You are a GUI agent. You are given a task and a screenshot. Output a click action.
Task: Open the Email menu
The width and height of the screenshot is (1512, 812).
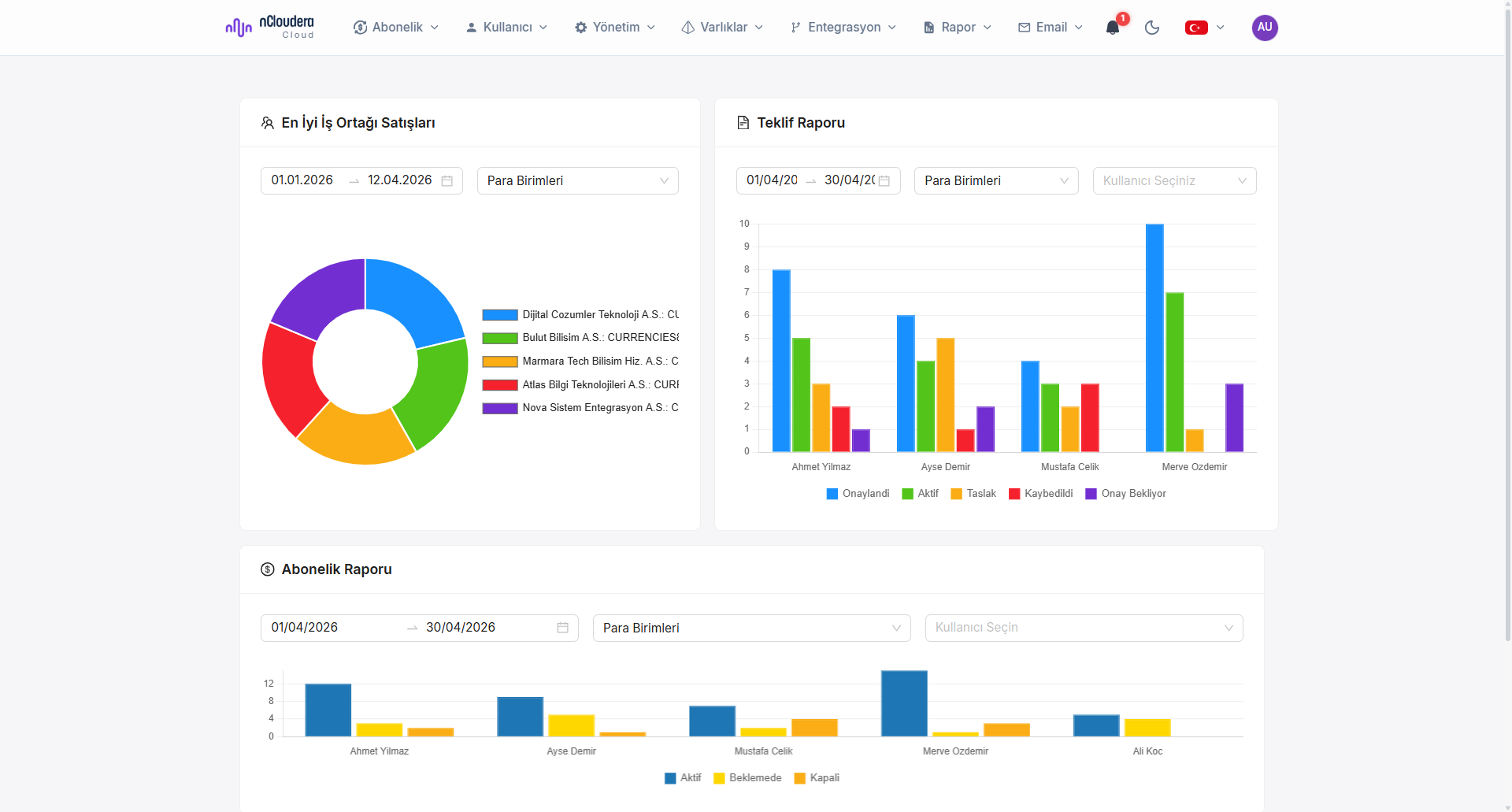(1051, 28)
